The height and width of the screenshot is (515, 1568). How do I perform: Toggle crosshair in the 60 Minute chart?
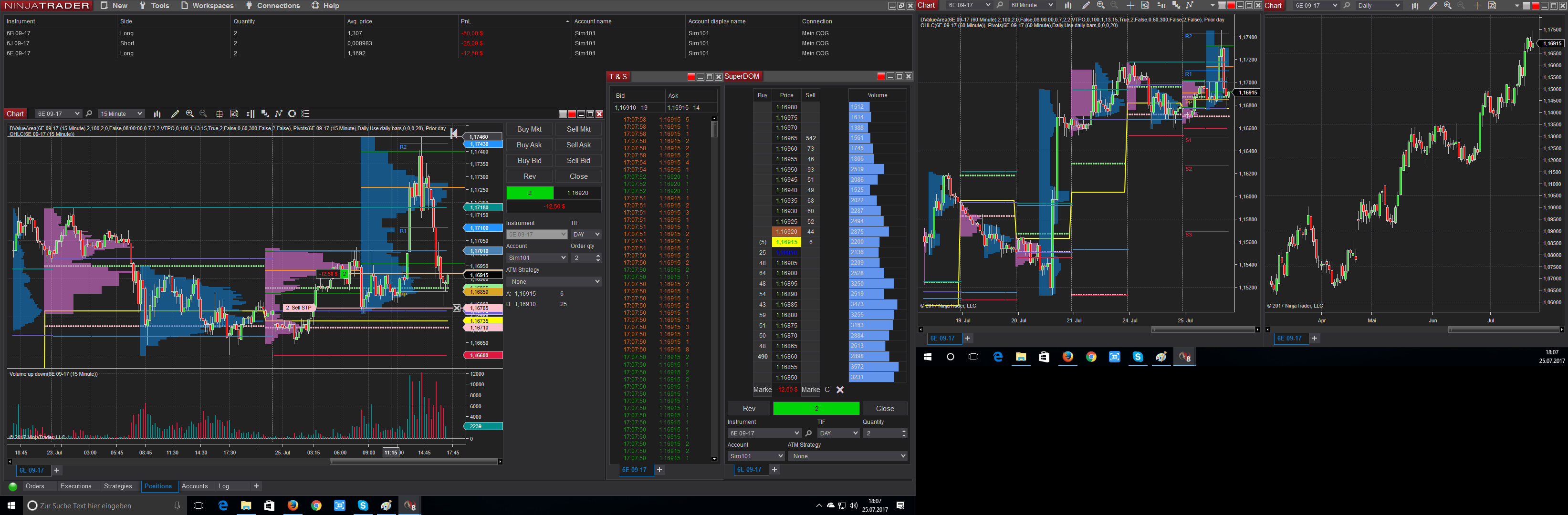point(1130,5)
